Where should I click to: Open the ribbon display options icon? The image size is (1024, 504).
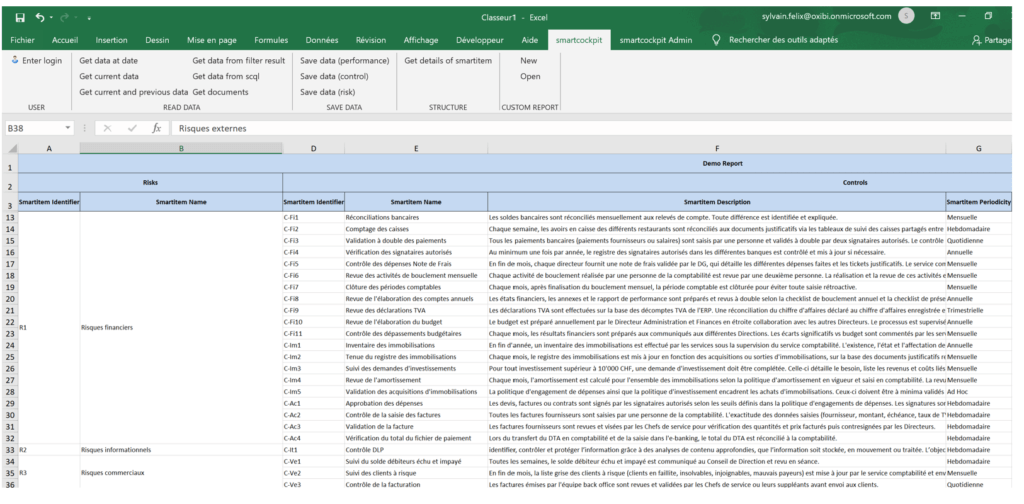(935, 17)
